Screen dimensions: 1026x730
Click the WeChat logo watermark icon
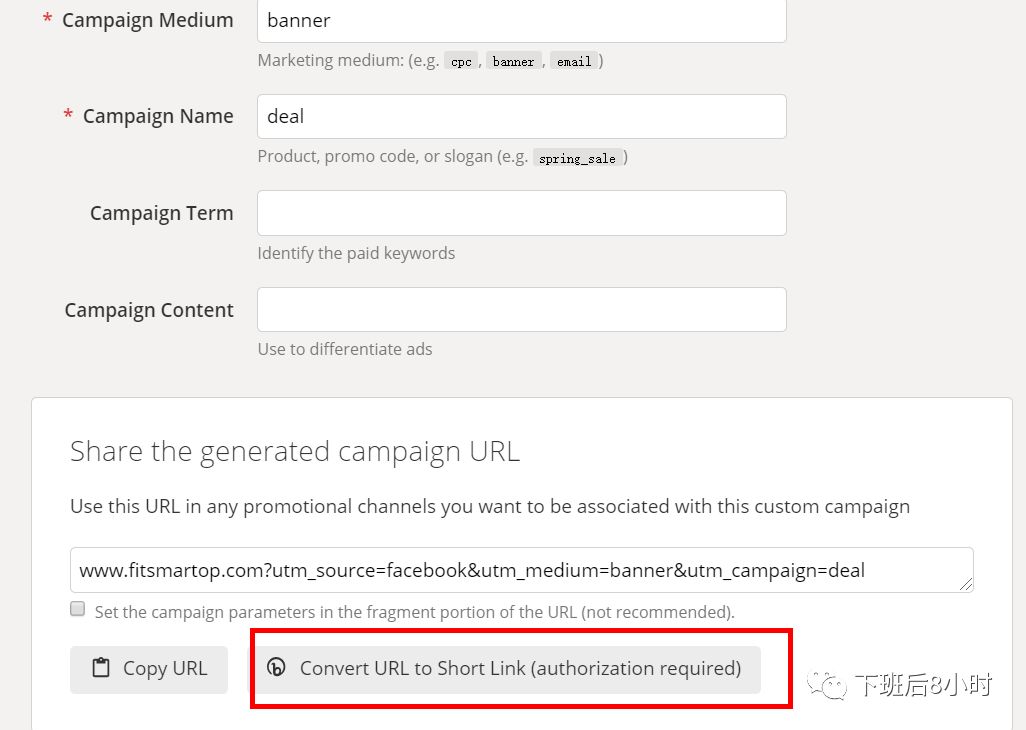(826, 685)
